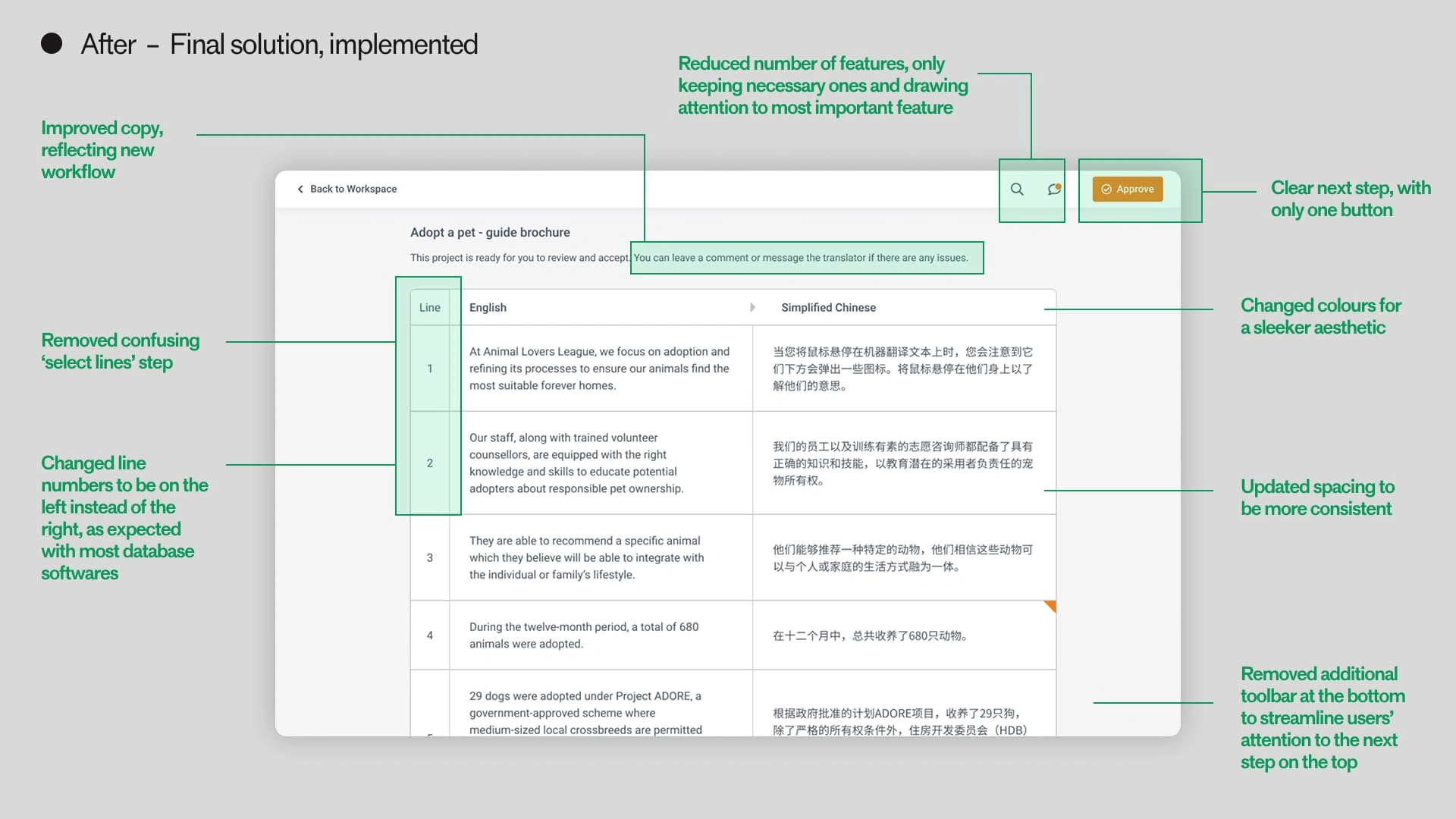The image size is (1456, 819).
Task: Click English text about Animal Lovers League
Action: tap(599, 369)
